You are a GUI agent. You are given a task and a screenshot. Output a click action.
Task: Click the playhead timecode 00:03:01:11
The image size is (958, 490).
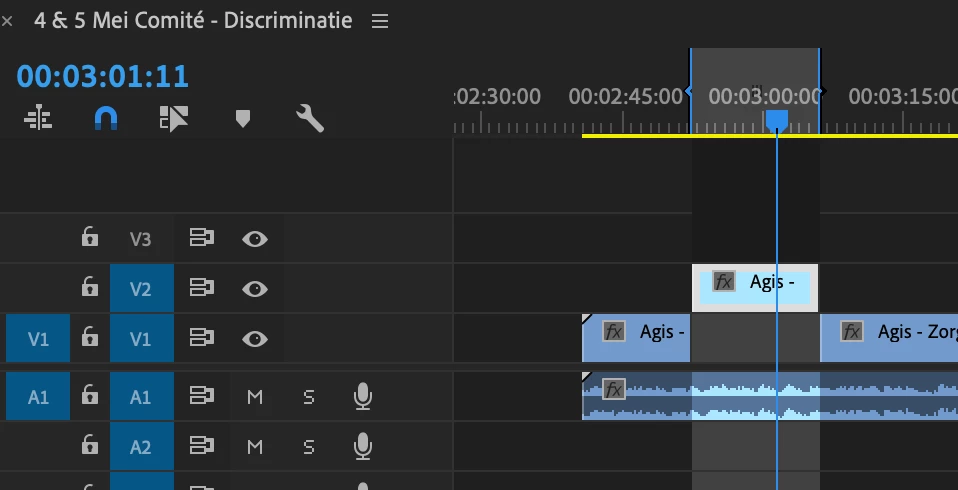pyautogui.click(x=103, y=76)
